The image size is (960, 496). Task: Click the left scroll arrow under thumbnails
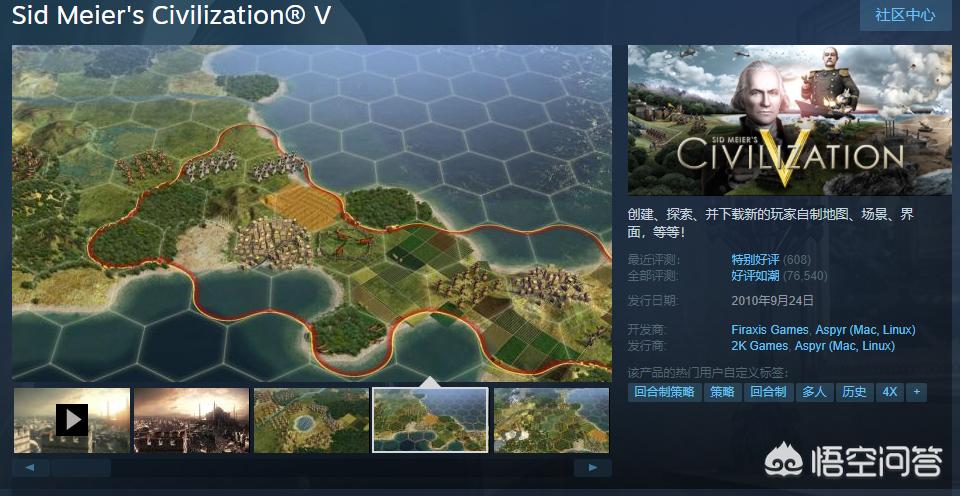31,468
